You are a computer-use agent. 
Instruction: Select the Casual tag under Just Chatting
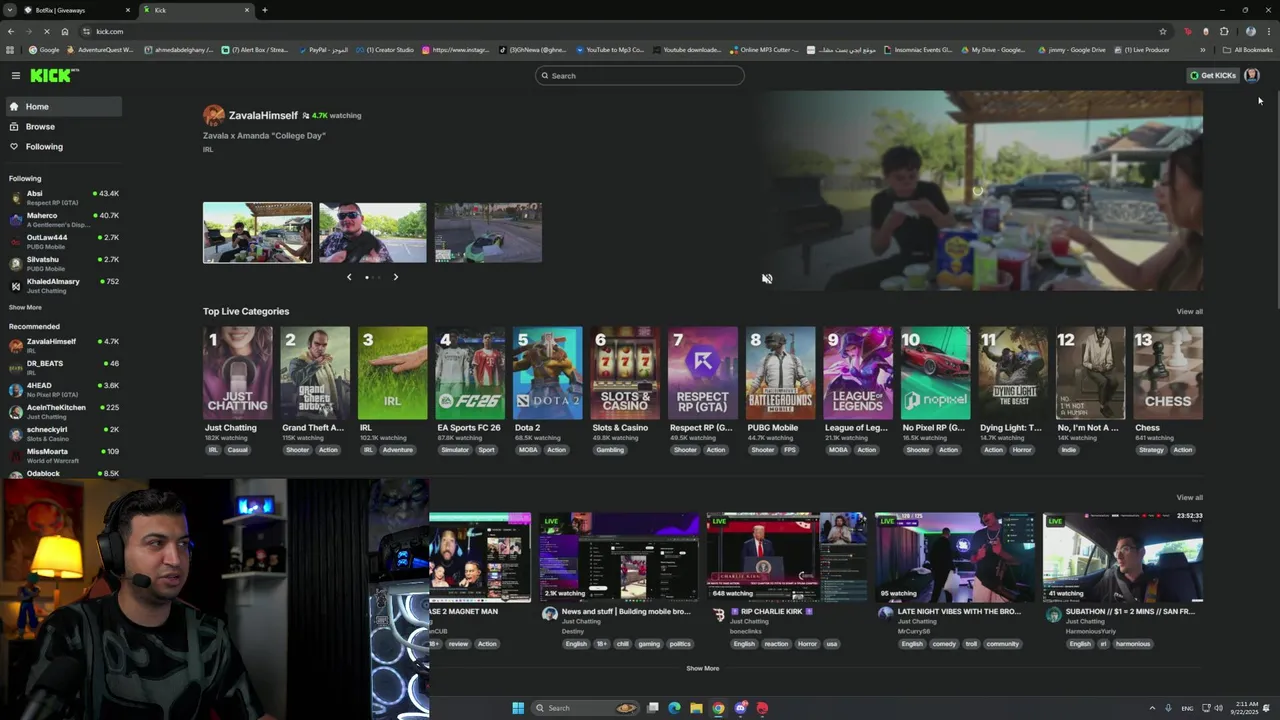point(237,450)
